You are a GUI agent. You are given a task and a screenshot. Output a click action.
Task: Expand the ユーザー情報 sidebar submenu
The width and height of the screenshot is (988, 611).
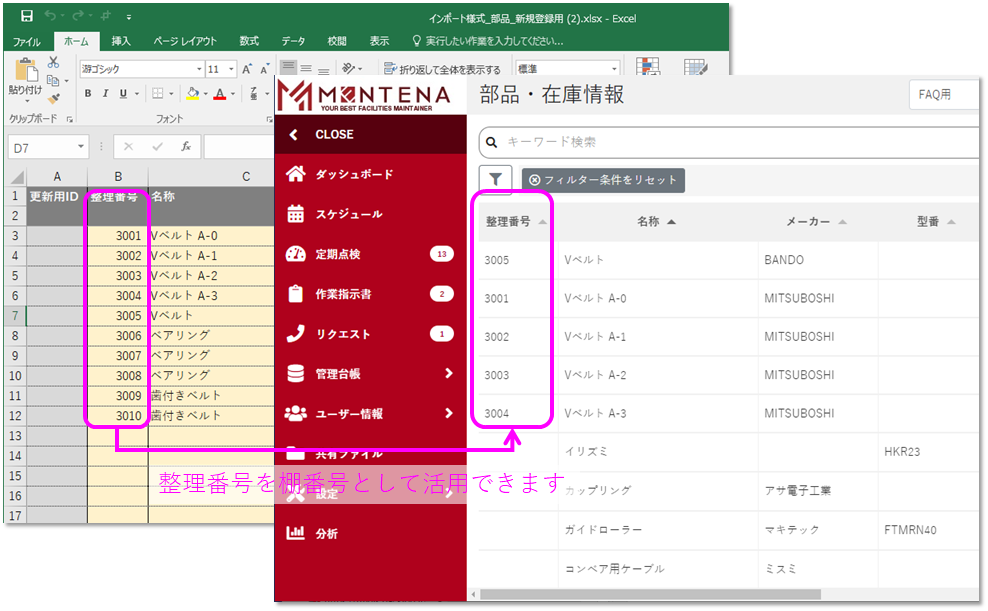448,413
